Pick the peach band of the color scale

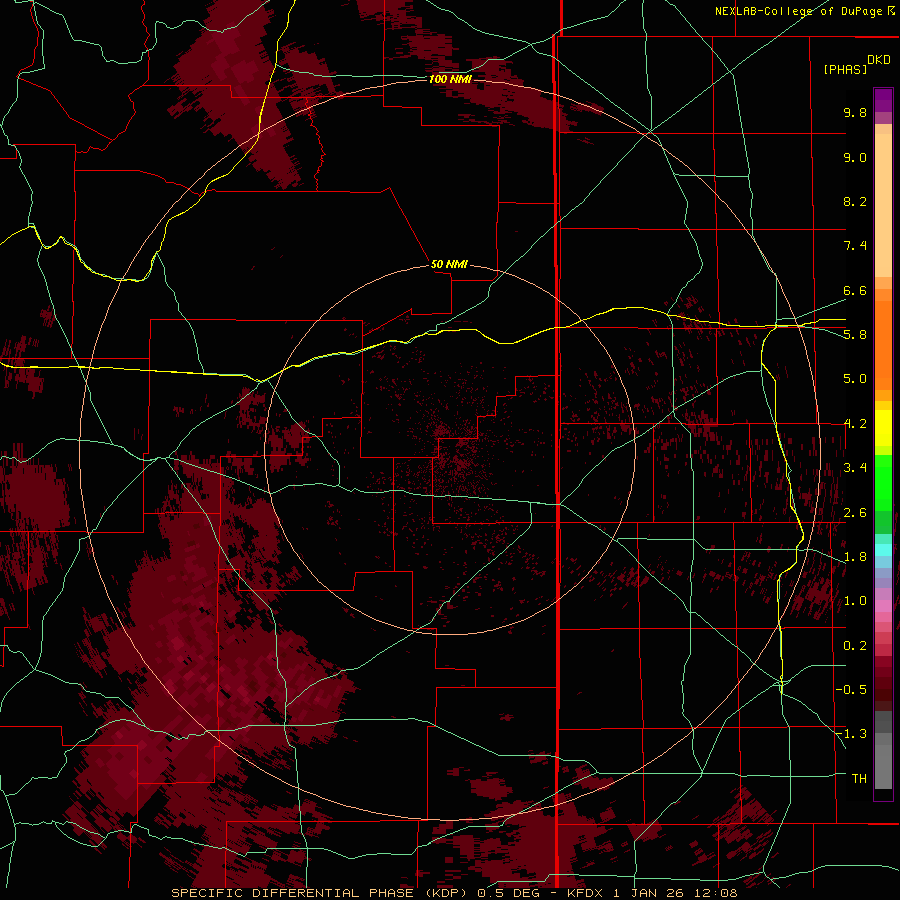click(x=883, y=205)
